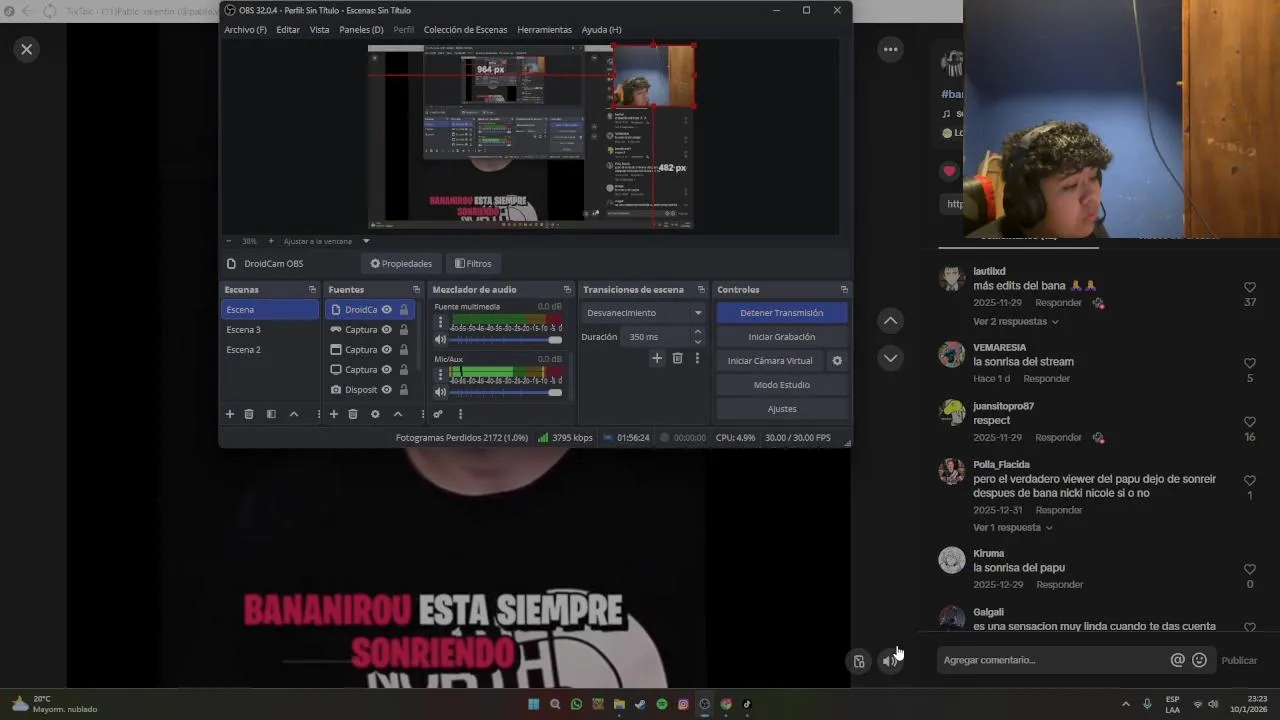Open scene filters icon in Escenas toolbar

point(271,414)
